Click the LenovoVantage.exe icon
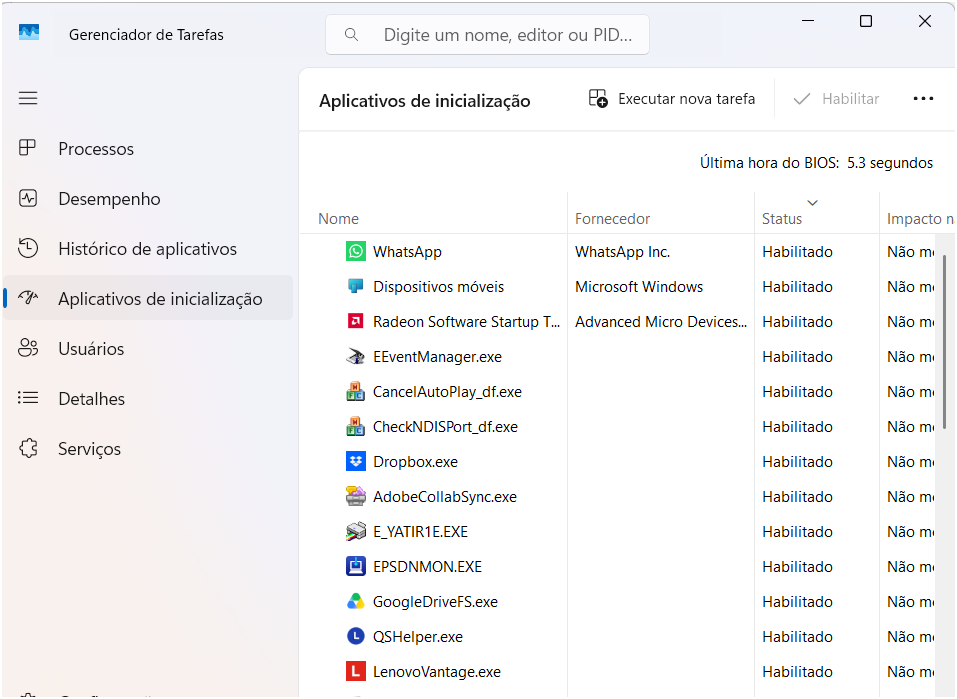Image resolution: width=957 pixels, height=699 pixels. (356, 671)
